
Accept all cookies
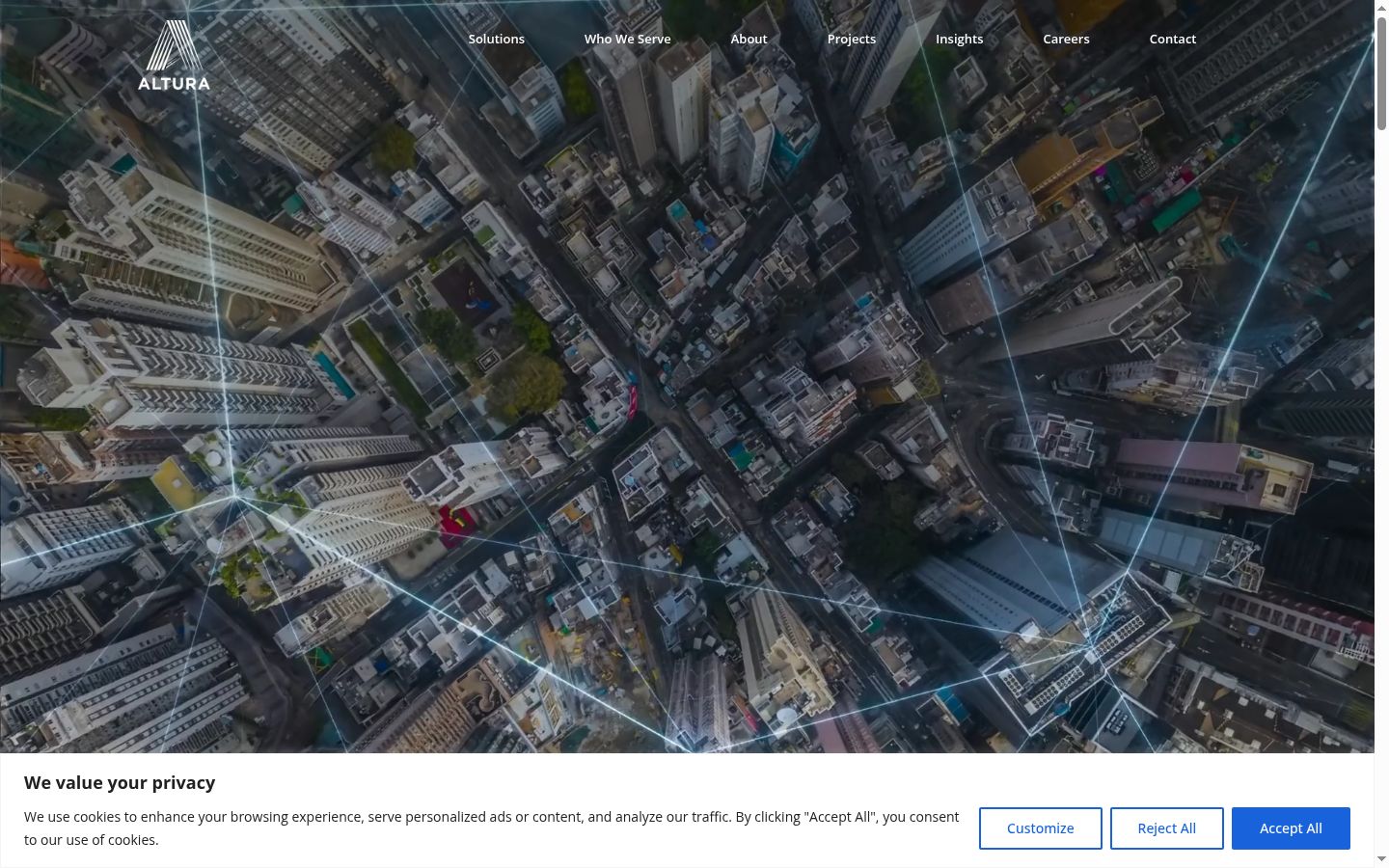(1291, 828)
